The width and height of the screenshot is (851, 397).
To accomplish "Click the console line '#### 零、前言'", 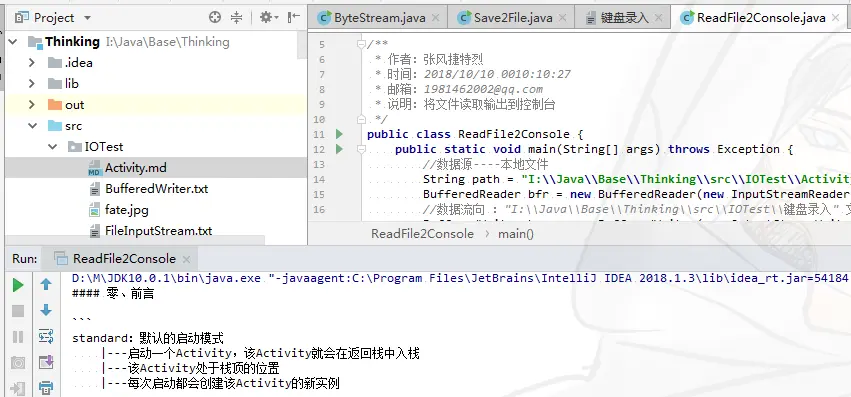I will [x=113, y=294].
